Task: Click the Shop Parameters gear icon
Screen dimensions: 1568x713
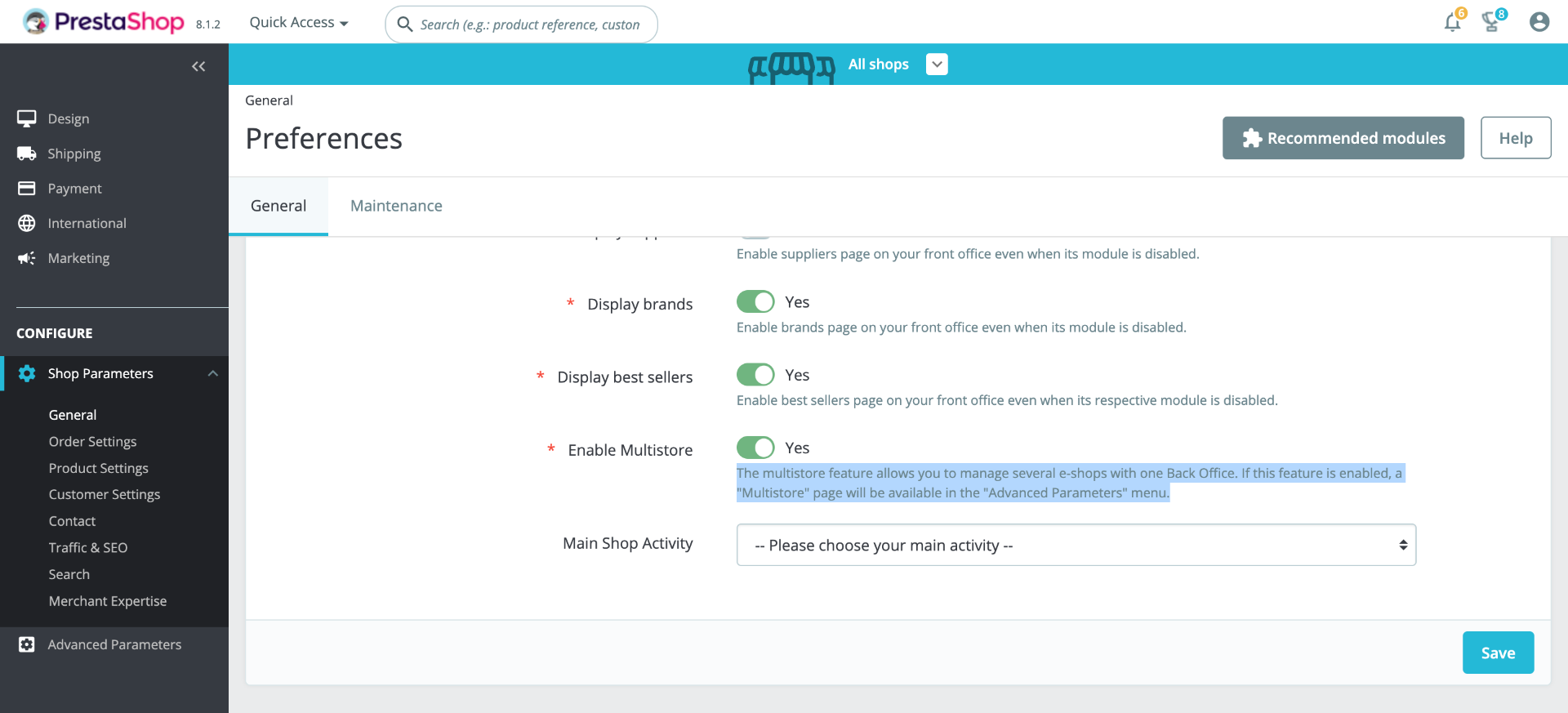Action: click(x=27, y=373)
